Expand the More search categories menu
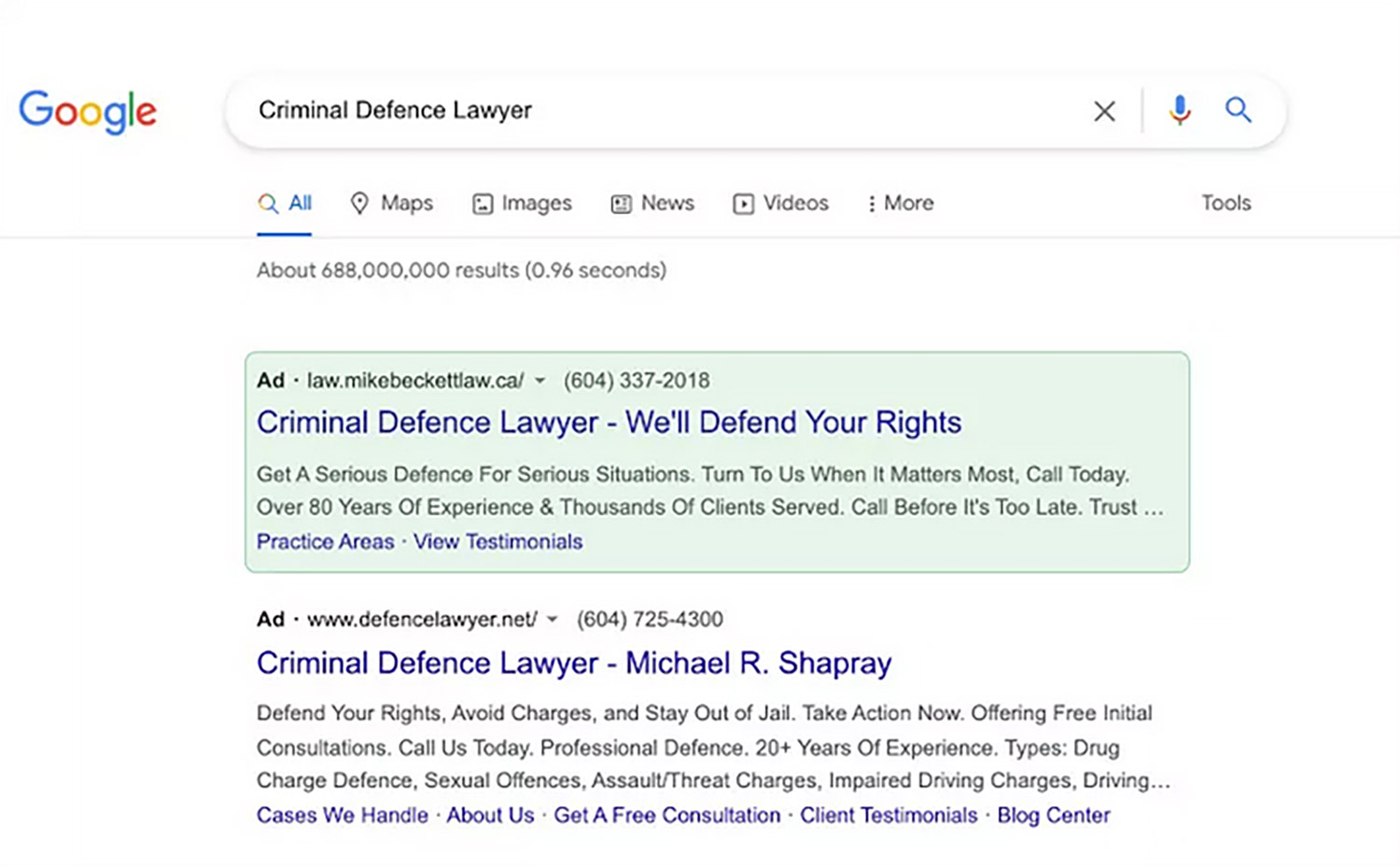The width and height of the screenshot is (1400, 866). pyautogui.click(x=898, y=203)
